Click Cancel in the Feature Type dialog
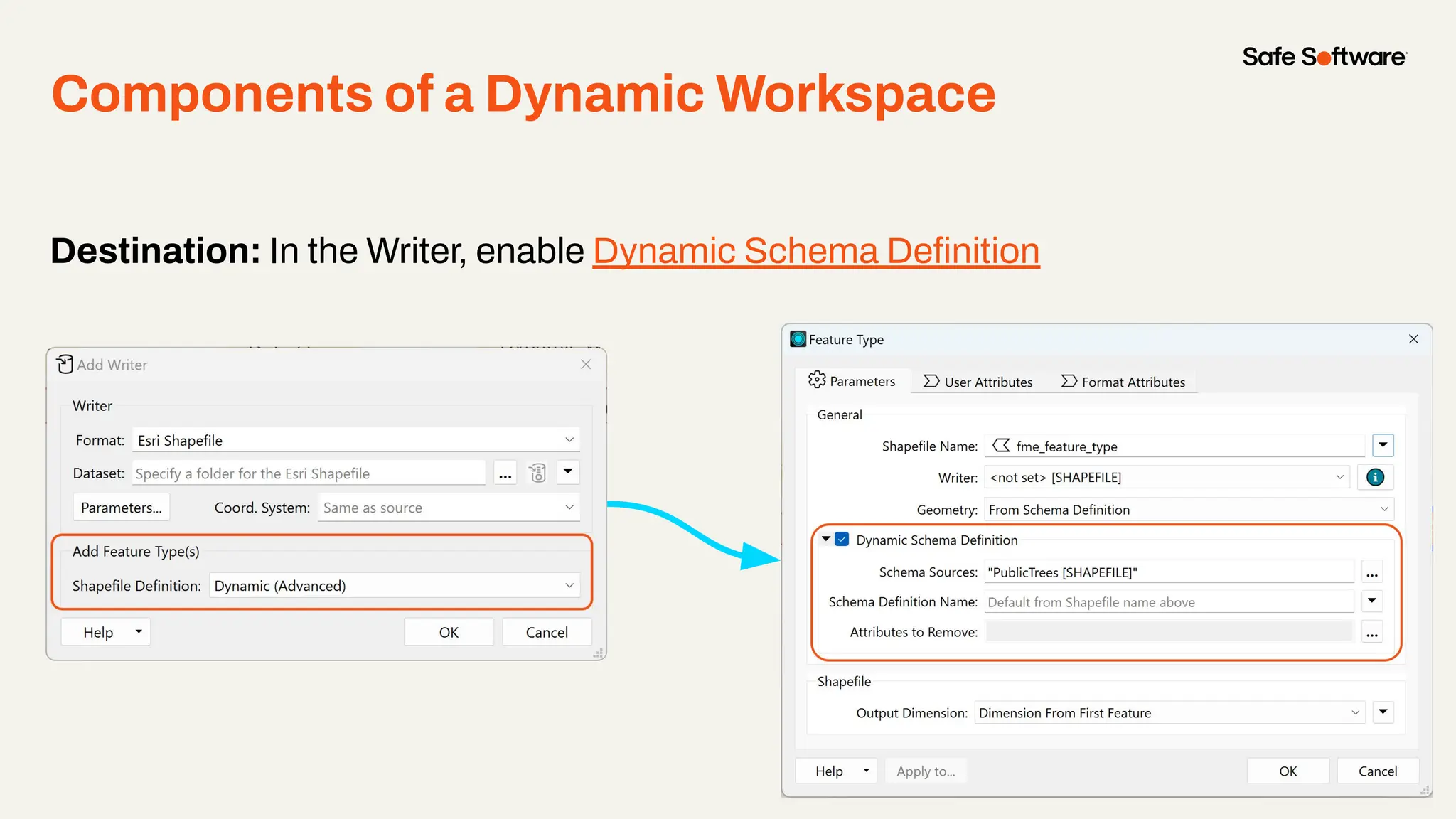This screenshot has height=819, width=1456. 1378,771
